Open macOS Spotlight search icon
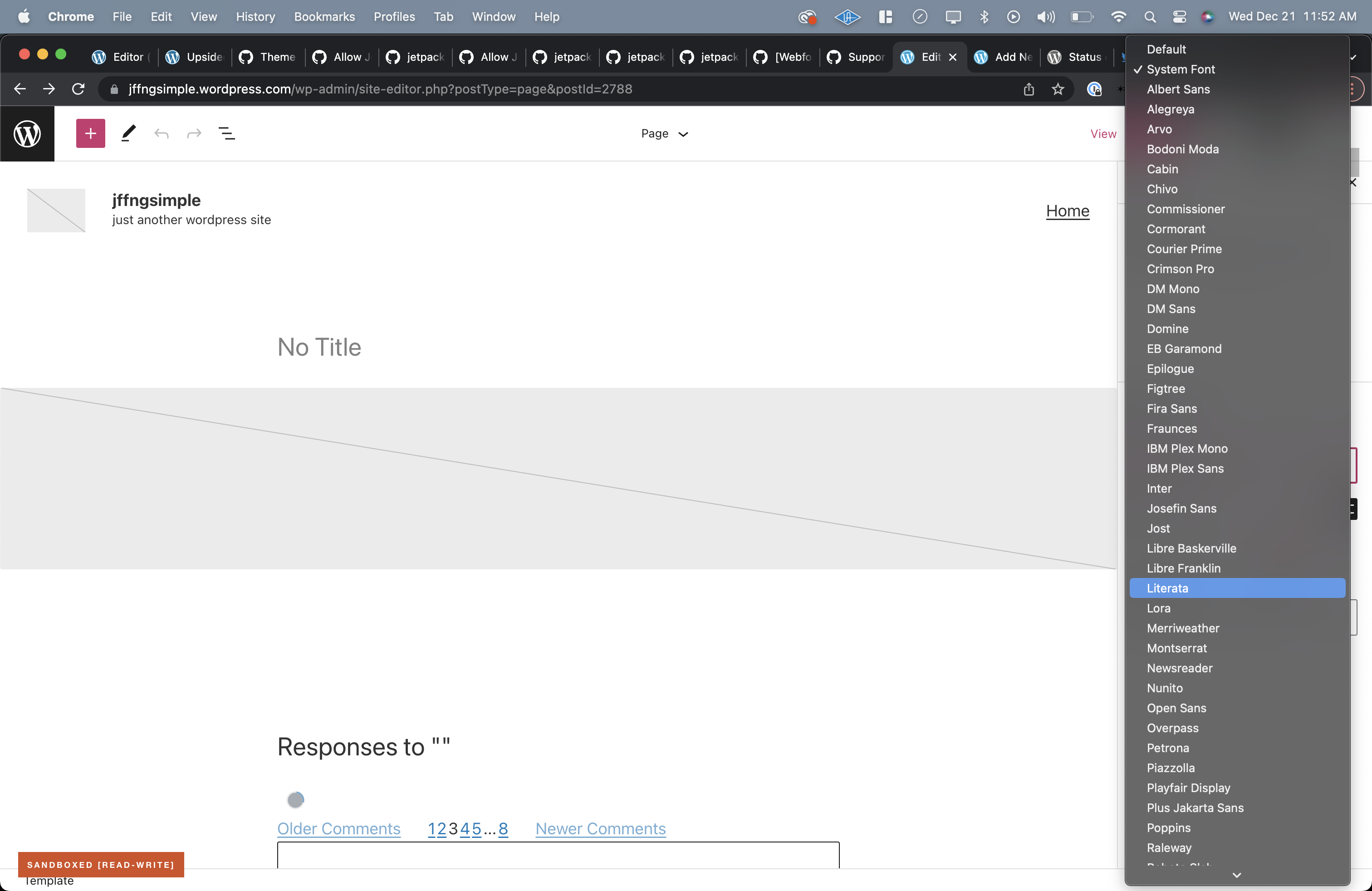Viewport: 1372px width, 891px height. point(1150,17)
